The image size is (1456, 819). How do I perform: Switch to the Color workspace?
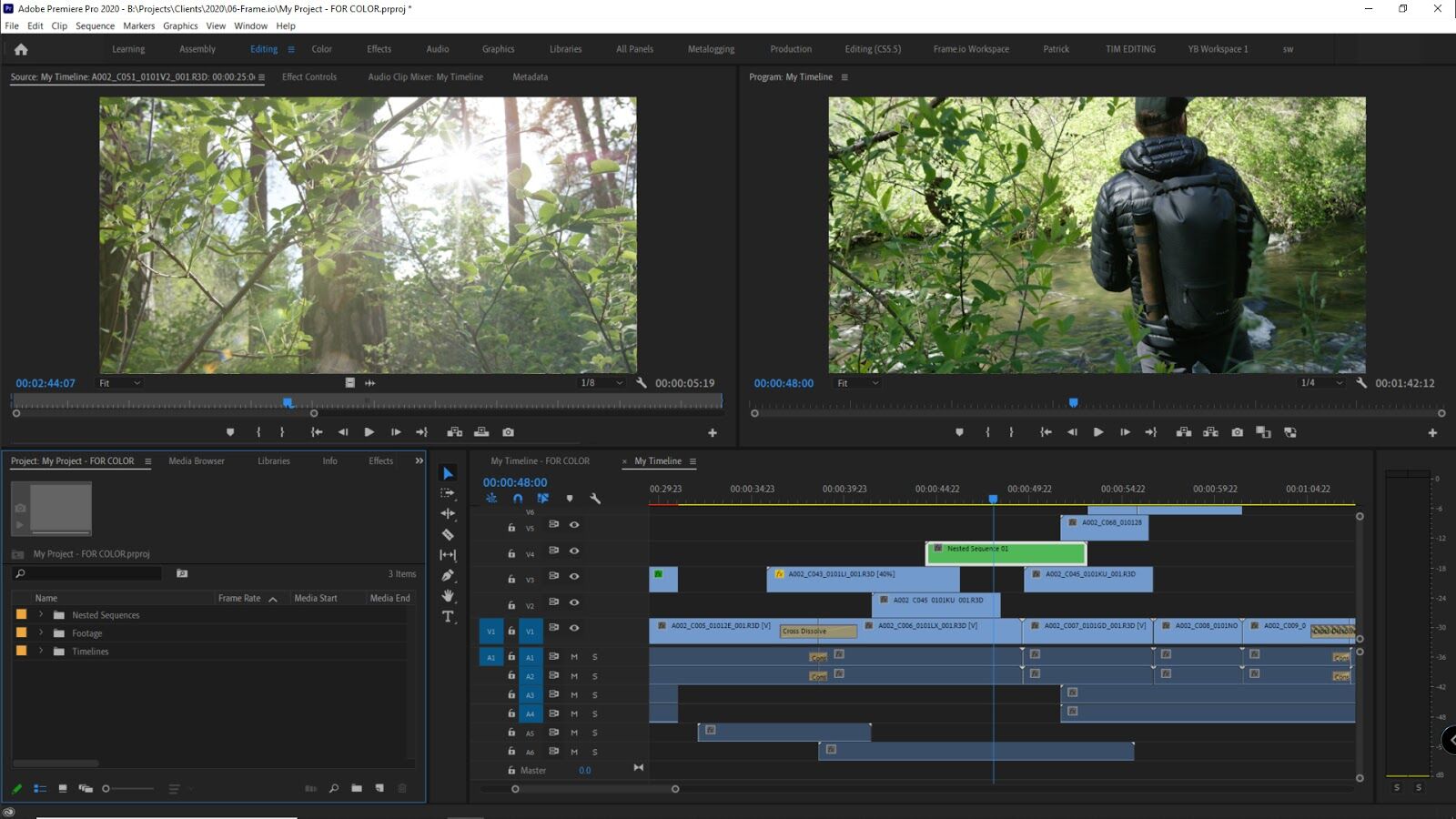point(321,49)
